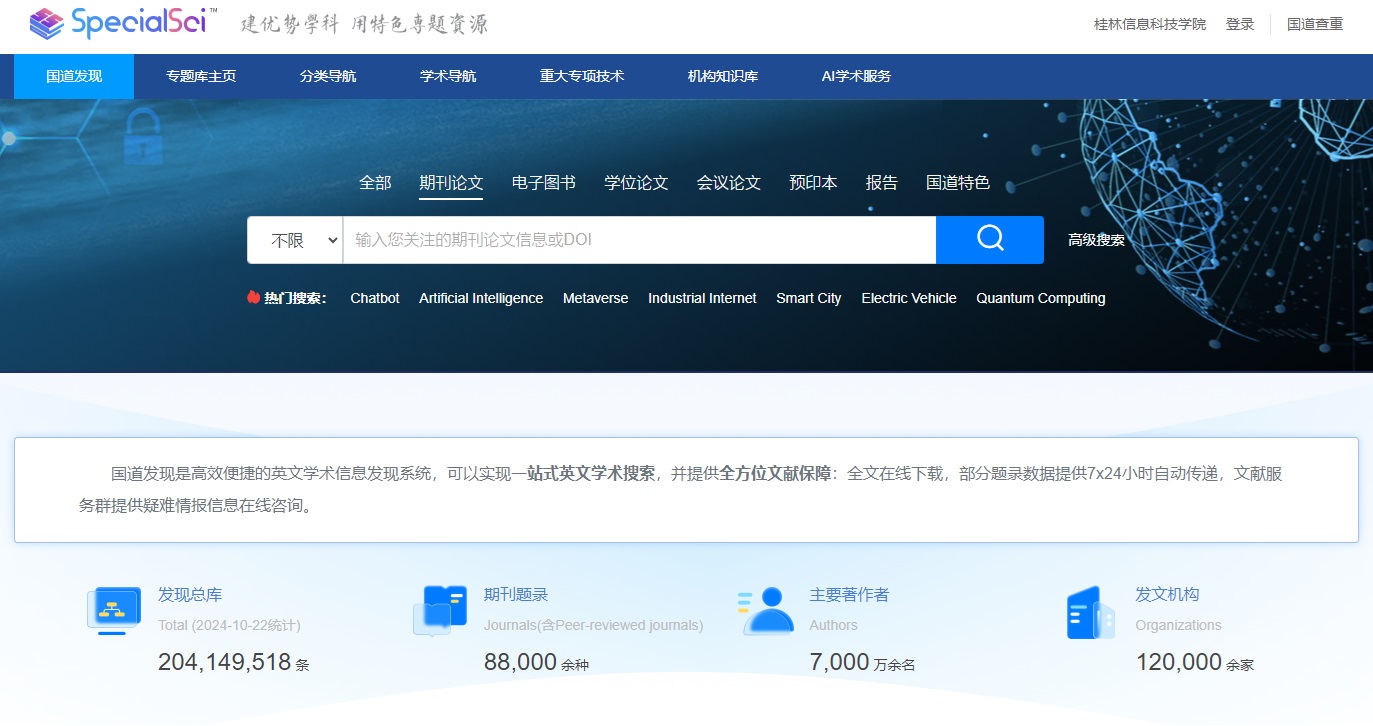This screenshot has width=1373, height=726.
Task: Open the AI学术服务 menu item
Action: tap(856, 77)
